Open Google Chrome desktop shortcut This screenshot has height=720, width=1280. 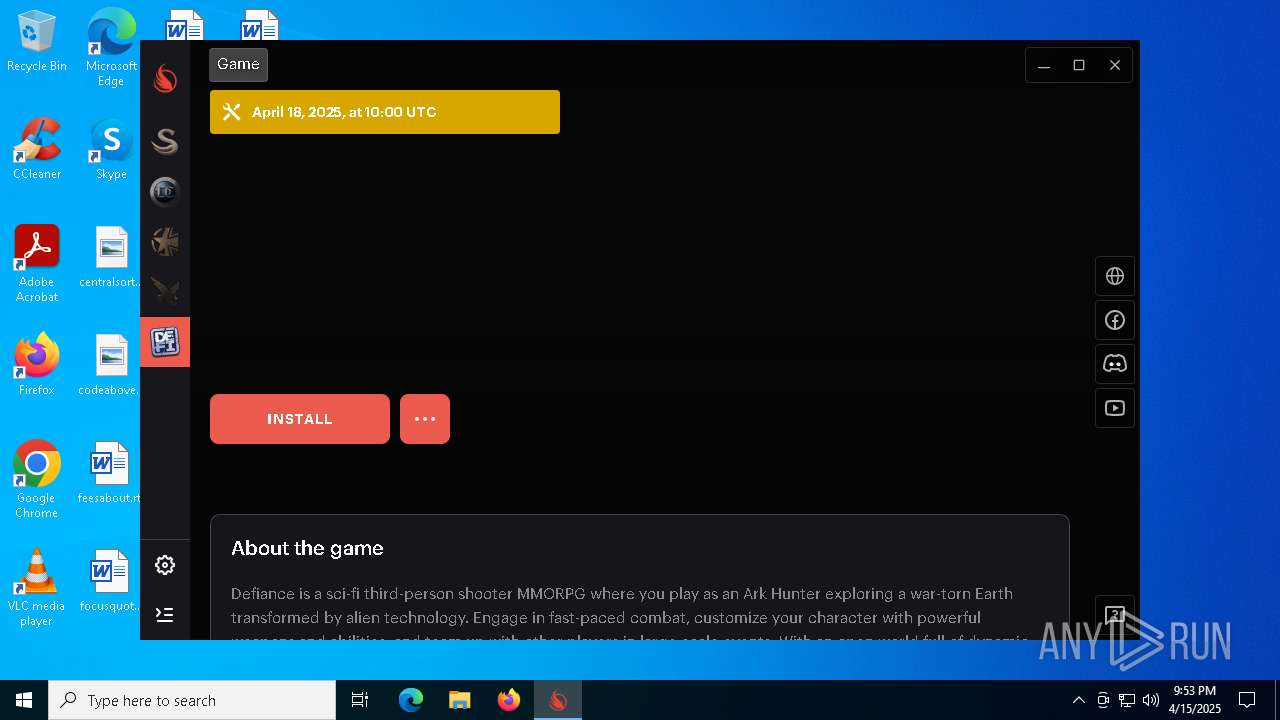[x=37, y=480]
